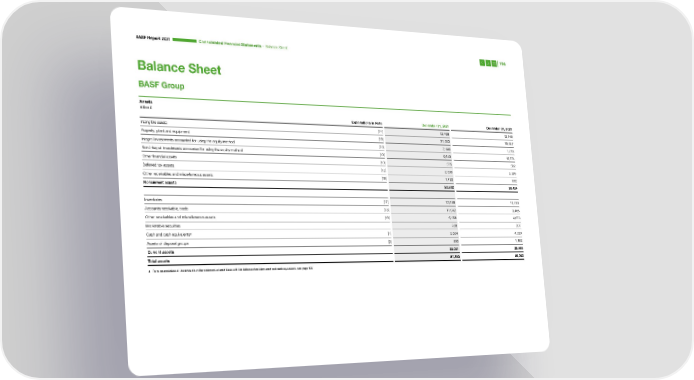Click the middle green navigation icon in header
Image resolution: width=694 pixels, height=380 pixels.
488,63
